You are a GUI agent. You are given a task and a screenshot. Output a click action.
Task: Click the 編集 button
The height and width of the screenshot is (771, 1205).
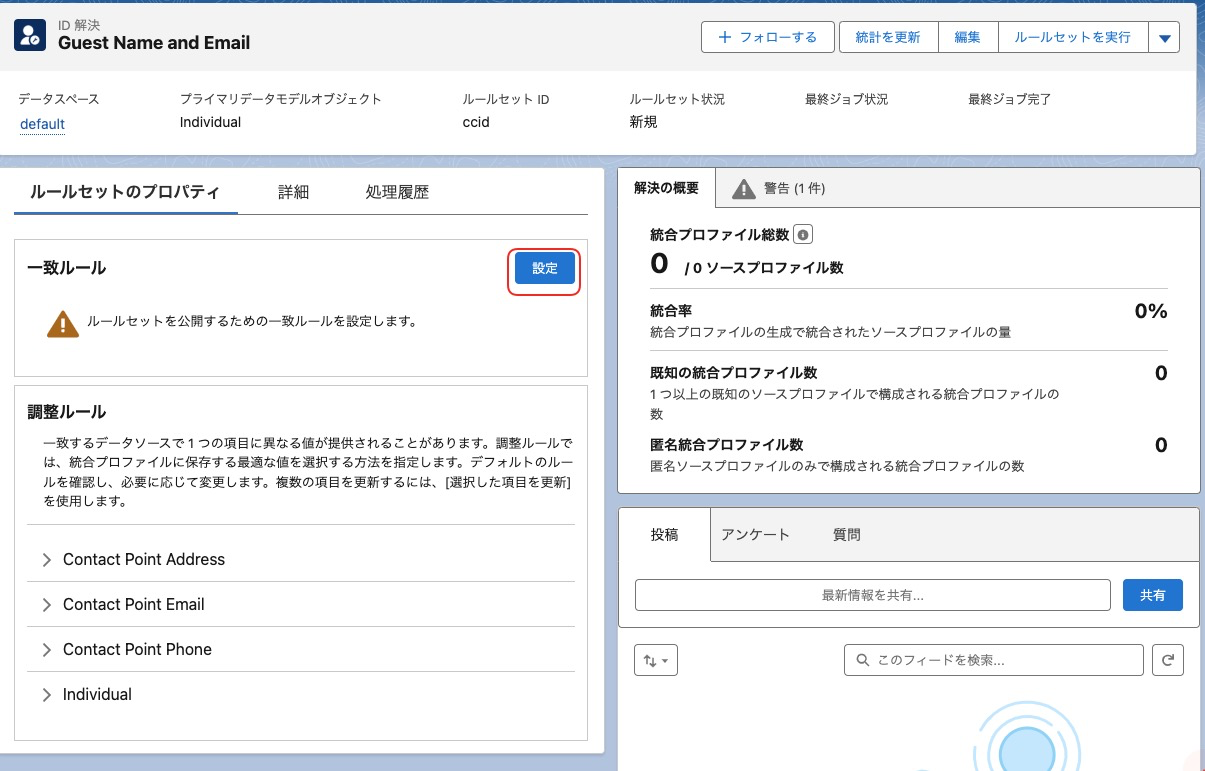[x=967, y=38]
